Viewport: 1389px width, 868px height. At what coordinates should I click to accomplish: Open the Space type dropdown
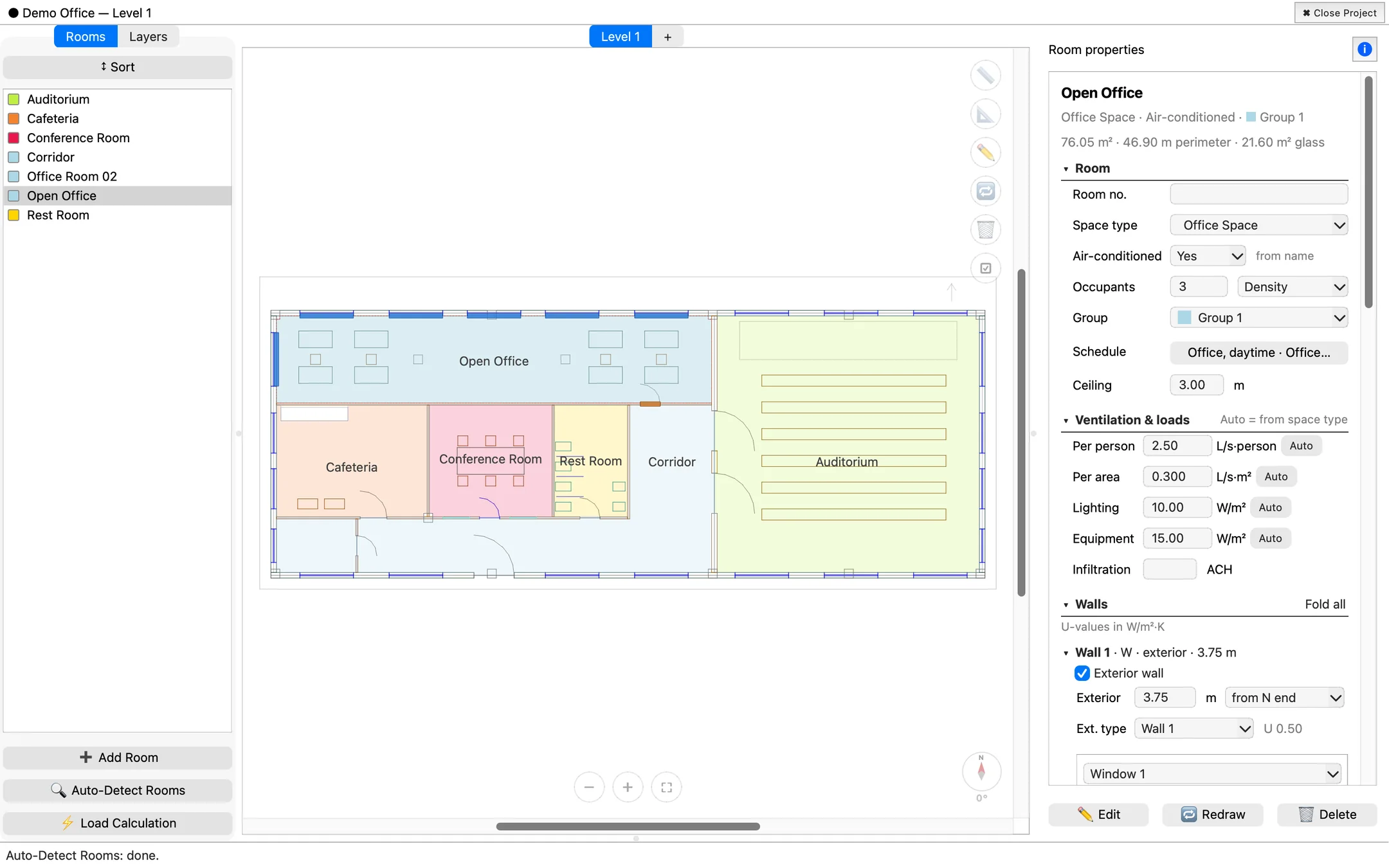(1258, 225)
